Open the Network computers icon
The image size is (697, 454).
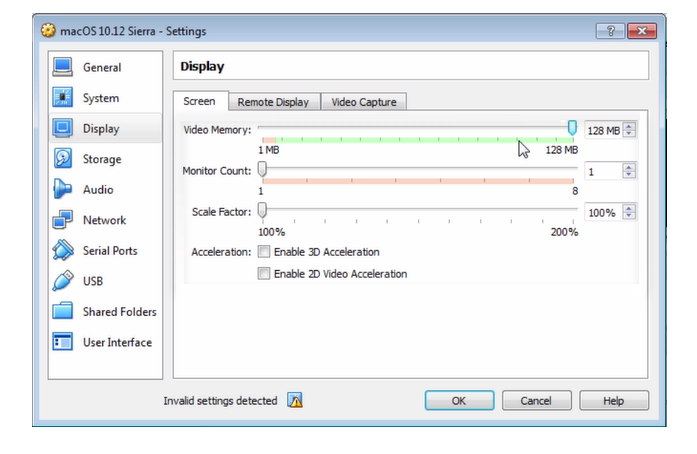coord(62,220)
